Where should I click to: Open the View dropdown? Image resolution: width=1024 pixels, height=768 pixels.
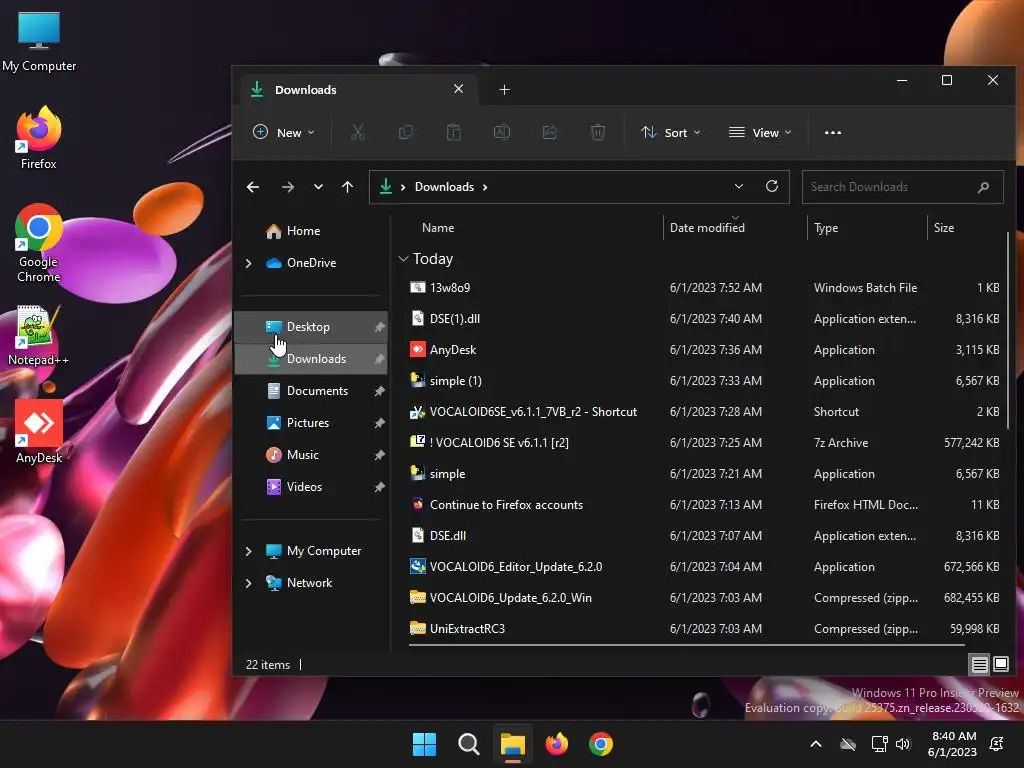click(x=760, y=133)
